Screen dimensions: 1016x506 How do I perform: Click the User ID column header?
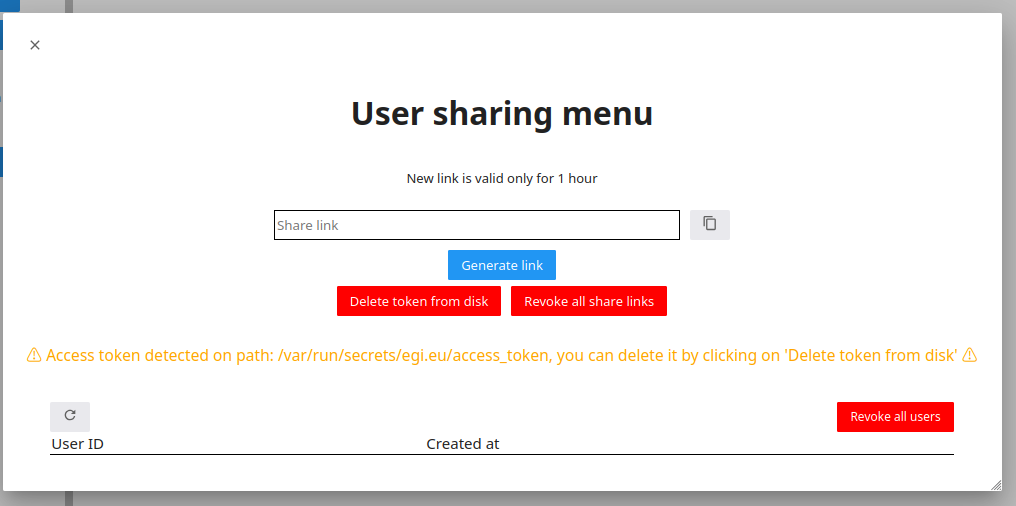(78, 444)
